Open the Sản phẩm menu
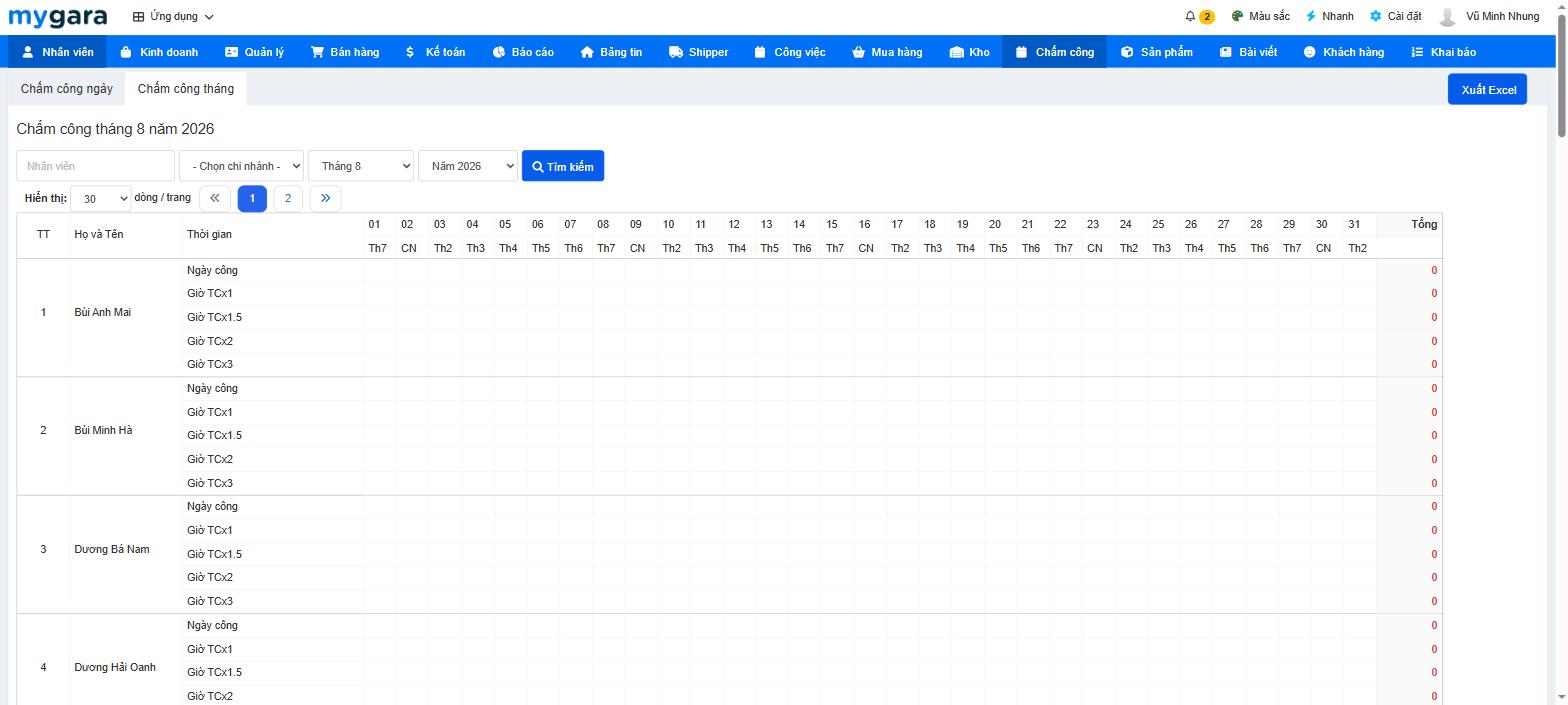This screenshot has height=705, width=1568. tap(1157, 52)
